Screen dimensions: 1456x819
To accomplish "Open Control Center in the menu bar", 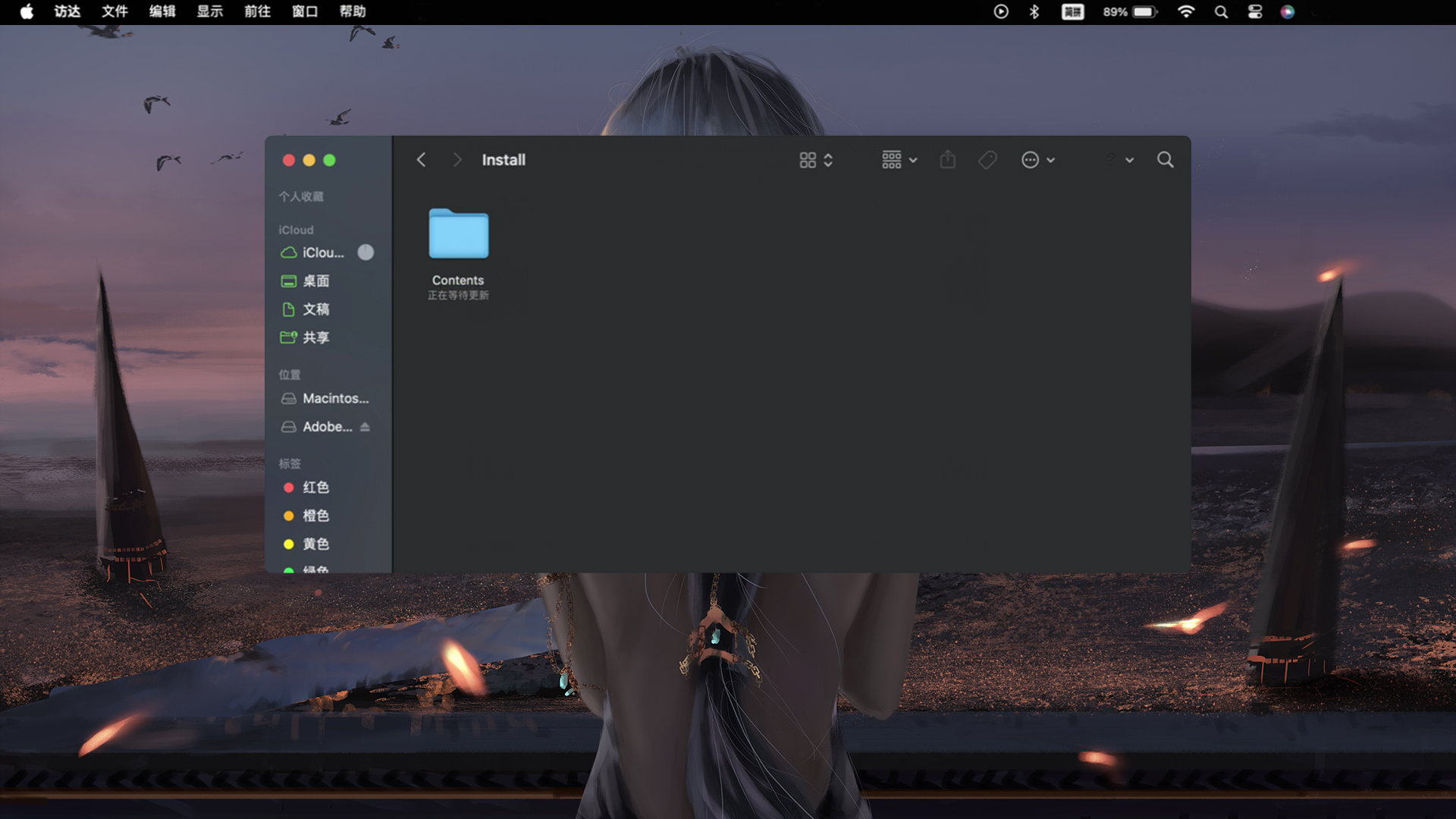I will pos(1255,11).
